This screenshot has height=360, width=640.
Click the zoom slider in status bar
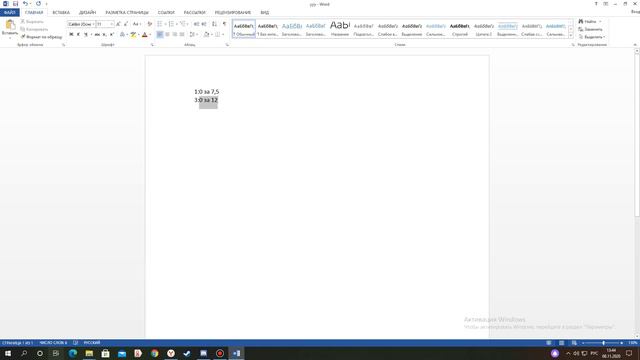click(x=603, y=343)
